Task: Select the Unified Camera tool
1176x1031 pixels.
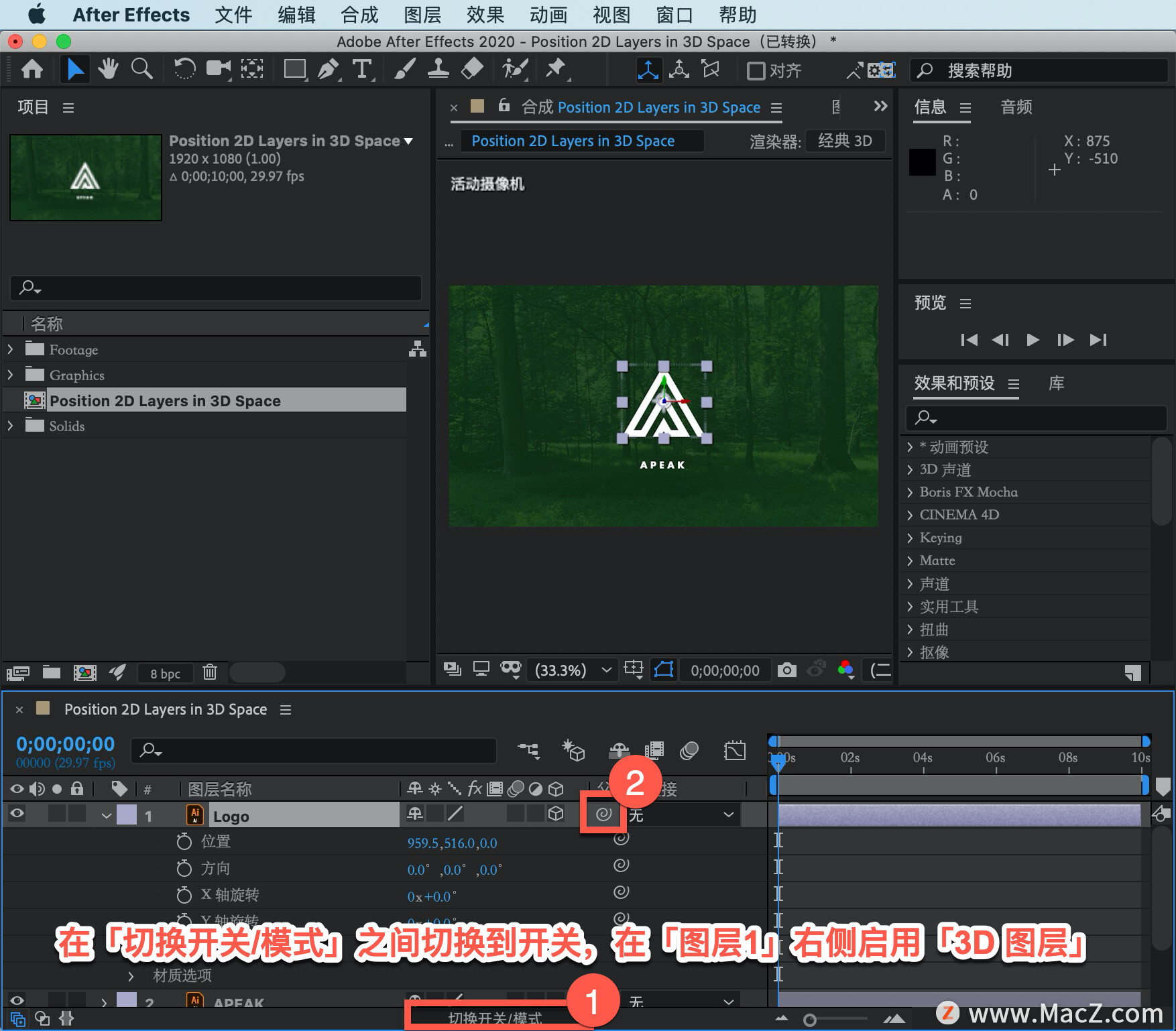Action: click(218, 69)
